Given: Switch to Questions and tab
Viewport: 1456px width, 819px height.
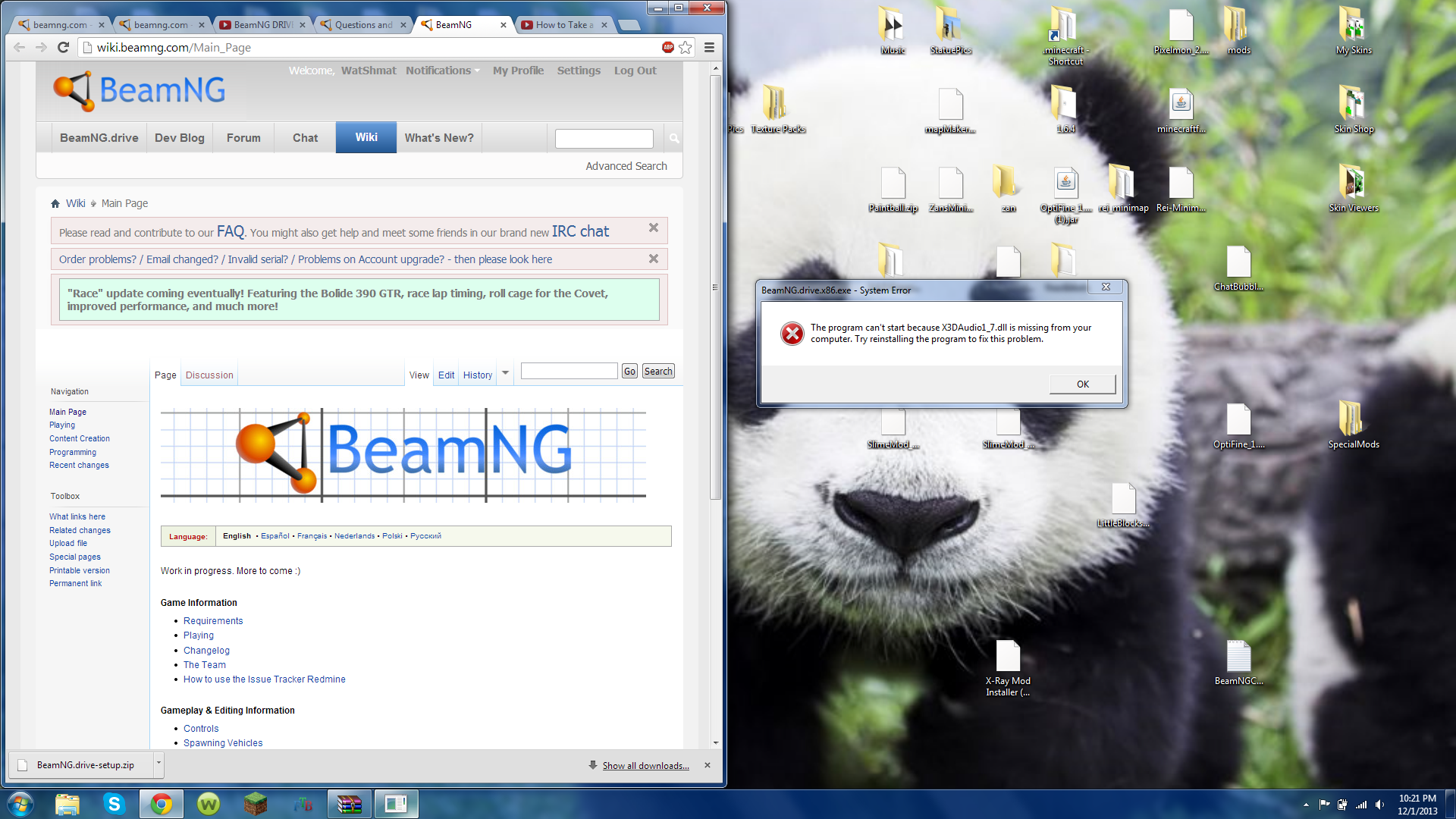Looking at the screenshot, I should click(x=363, y=25).
